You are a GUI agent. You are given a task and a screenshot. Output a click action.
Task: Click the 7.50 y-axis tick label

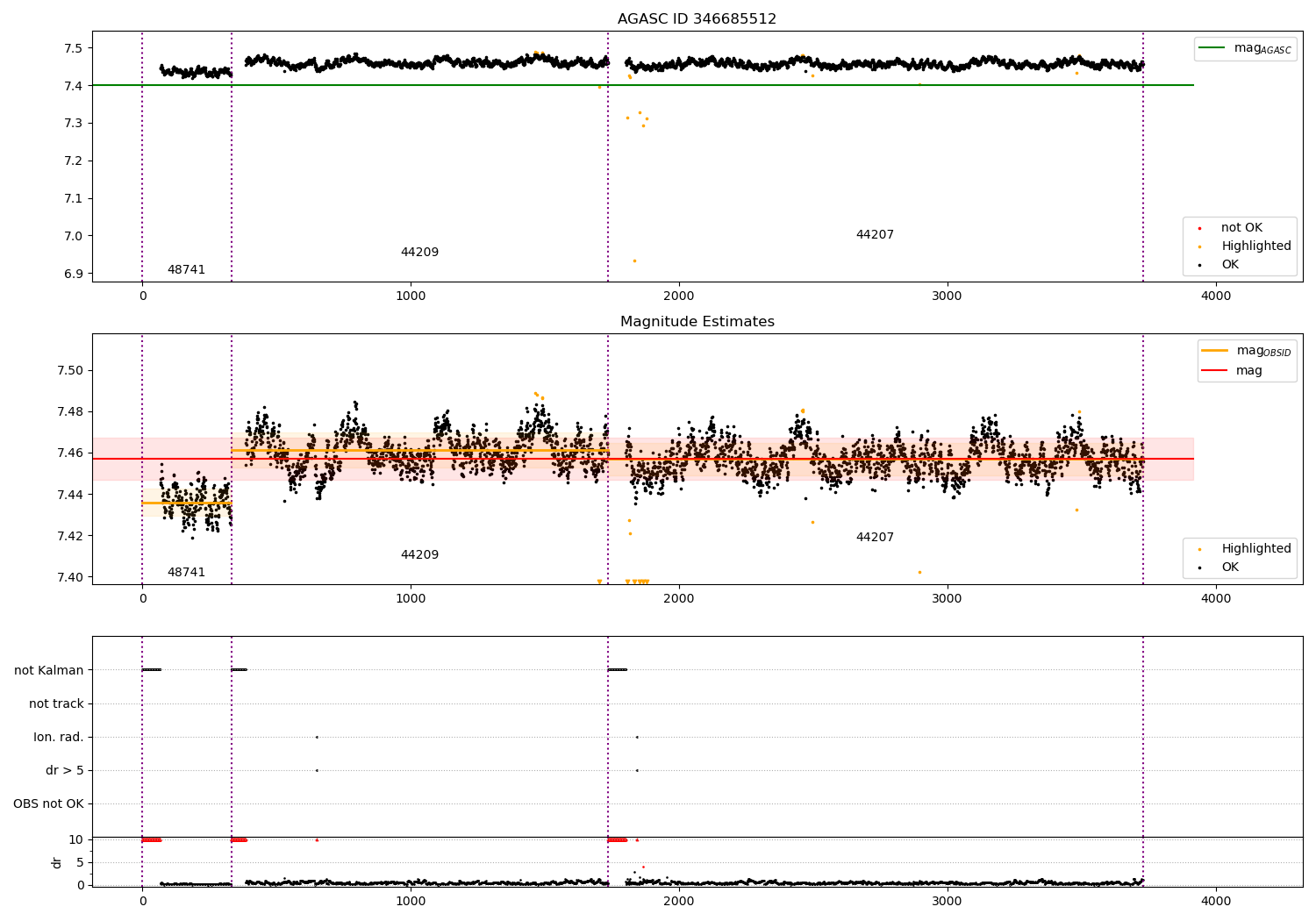(x=69, y=371)
